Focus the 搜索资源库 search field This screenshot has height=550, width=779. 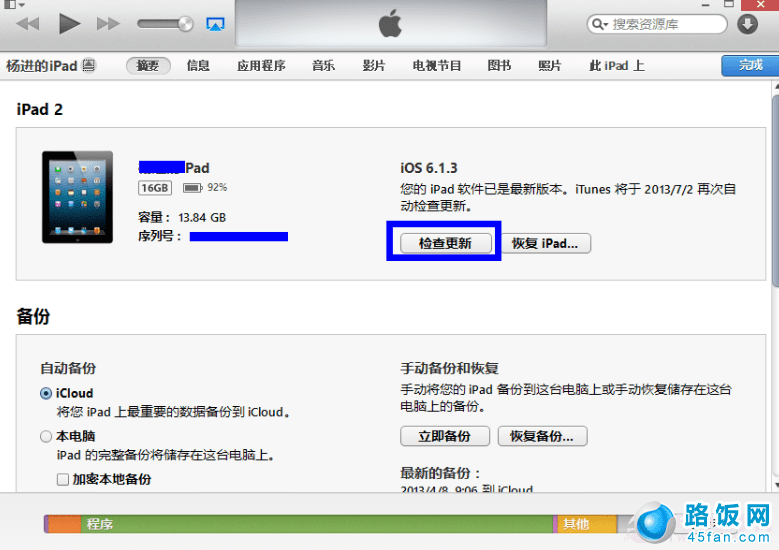click(657, 24)
